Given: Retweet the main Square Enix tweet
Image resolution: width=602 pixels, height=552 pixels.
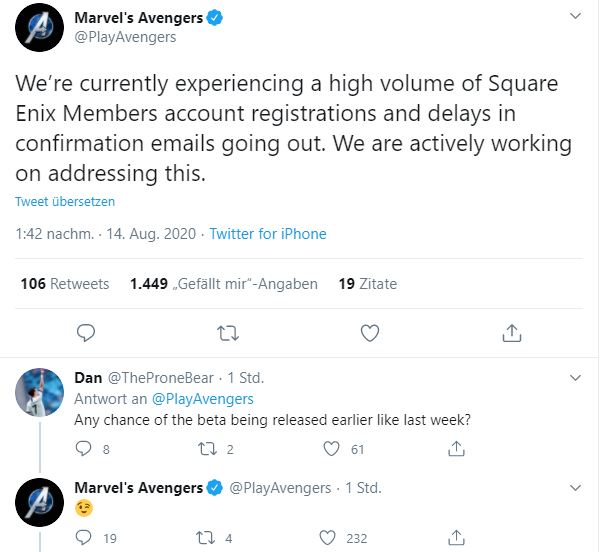Looking at the screenshot, I should click(229, 332).
